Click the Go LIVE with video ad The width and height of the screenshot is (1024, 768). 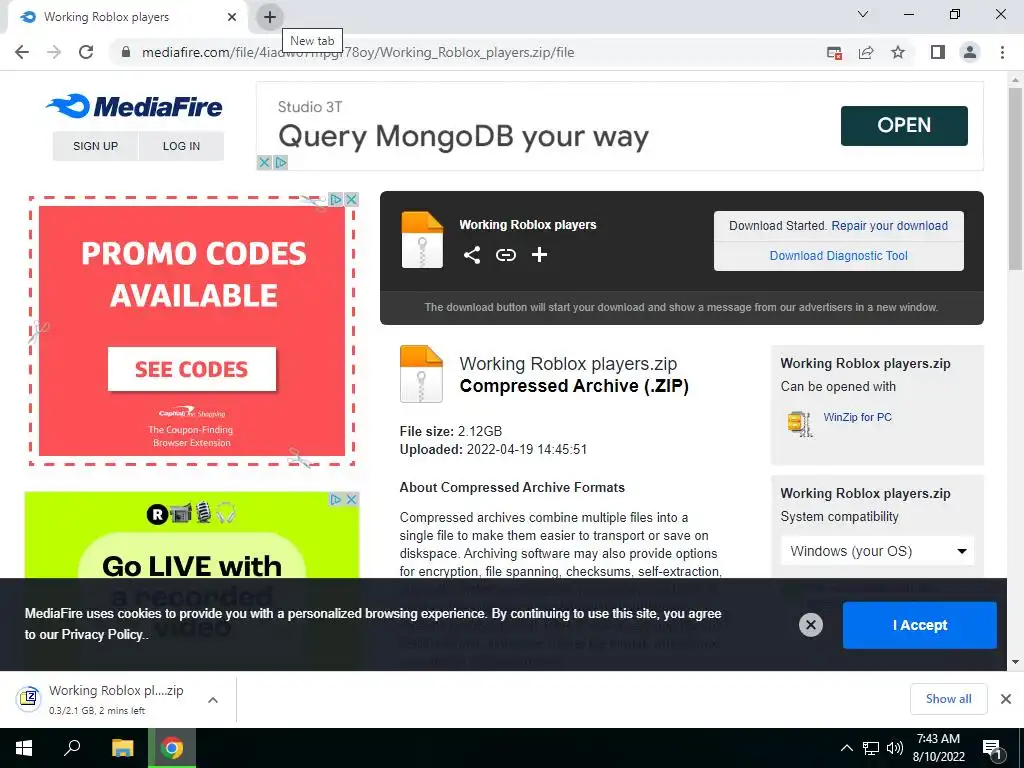coord(191,536)
